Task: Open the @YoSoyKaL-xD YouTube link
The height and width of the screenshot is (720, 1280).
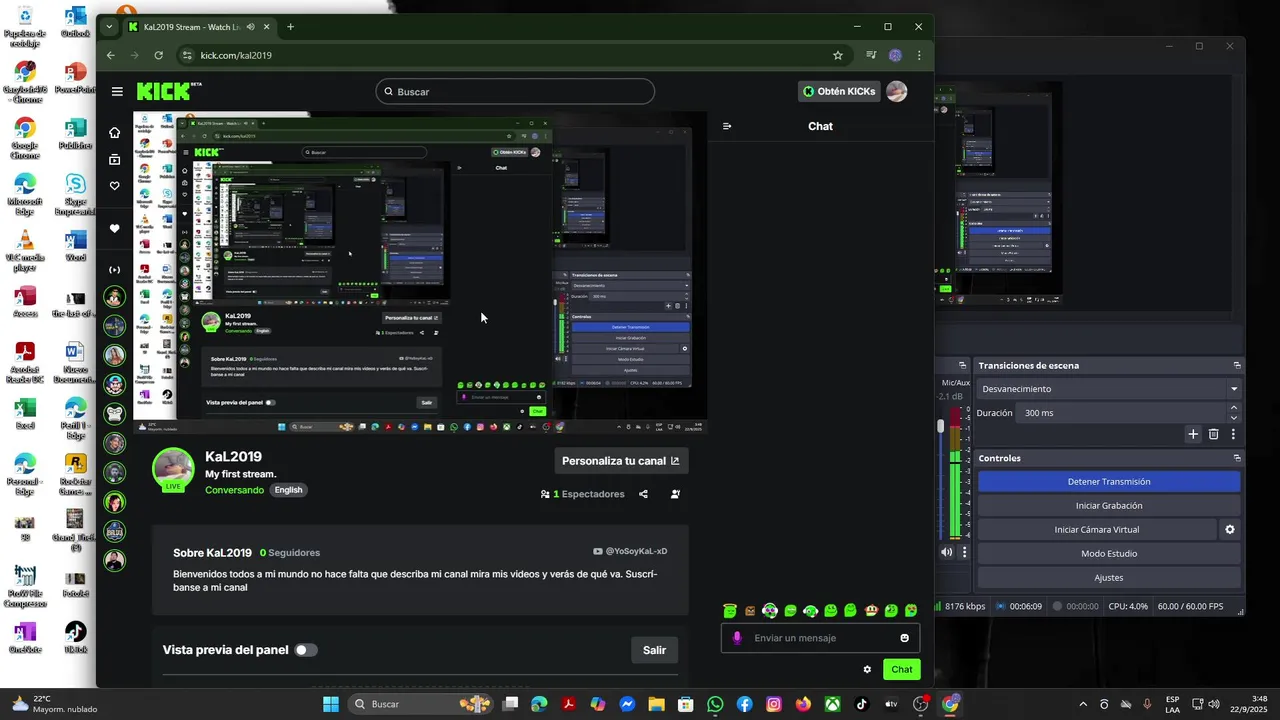Action: pos(630,551)
